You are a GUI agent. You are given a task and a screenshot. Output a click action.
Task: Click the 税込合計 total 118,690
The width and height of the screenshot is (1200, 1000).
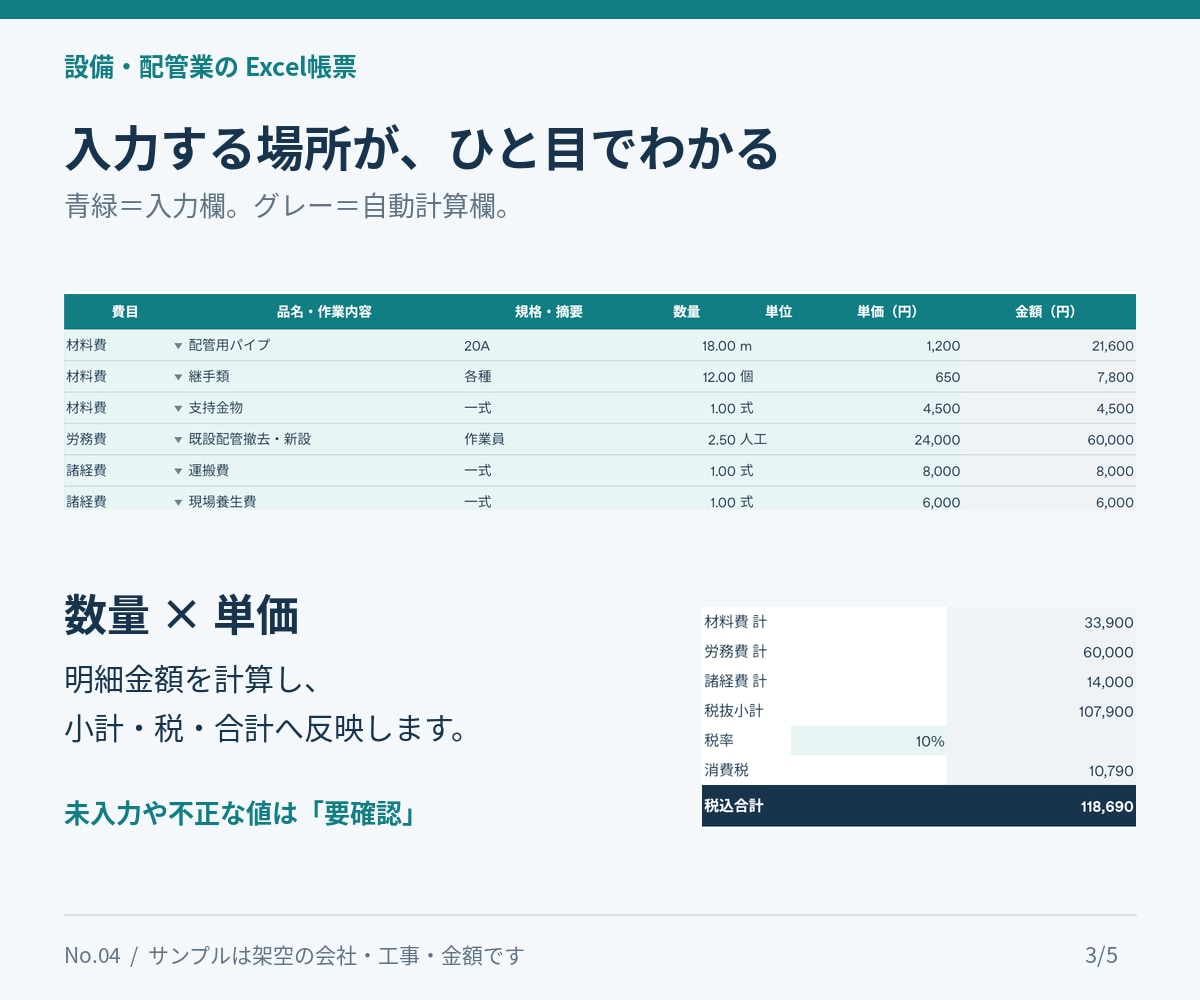click(1107, 806)
